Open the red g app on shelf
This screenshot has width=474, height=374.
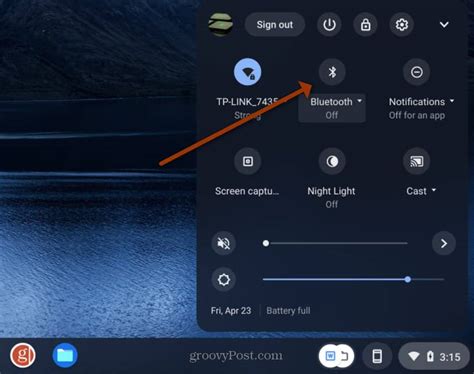click(23, 355)
